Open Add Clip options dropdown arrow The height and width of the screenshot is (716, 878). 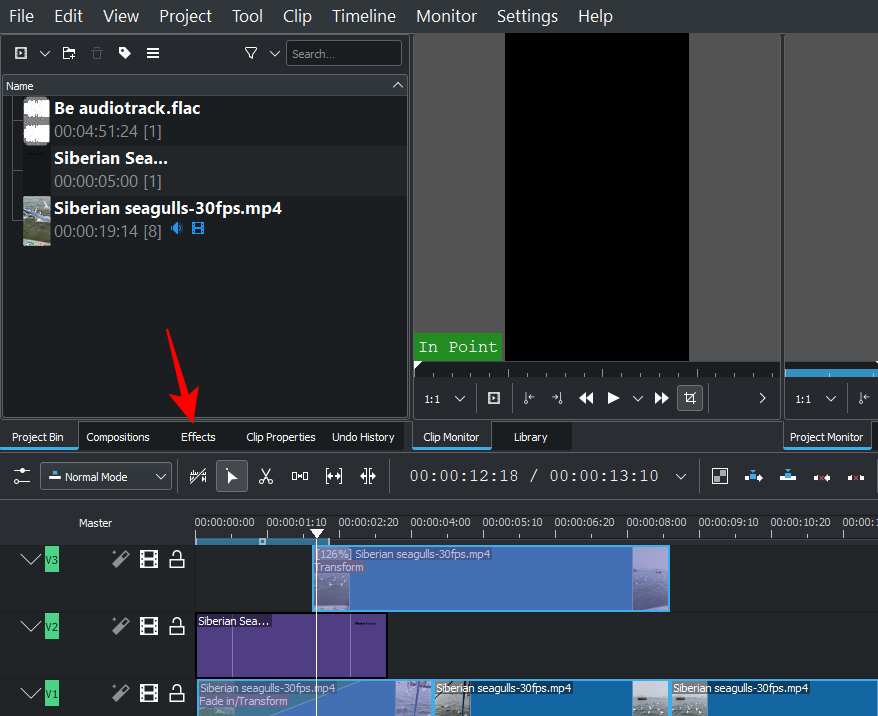tap(45, 54)
